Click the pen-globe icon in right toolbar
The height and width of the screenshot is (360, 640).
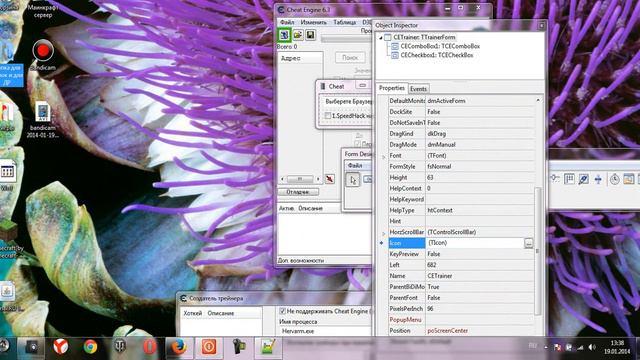pos(583,179)
